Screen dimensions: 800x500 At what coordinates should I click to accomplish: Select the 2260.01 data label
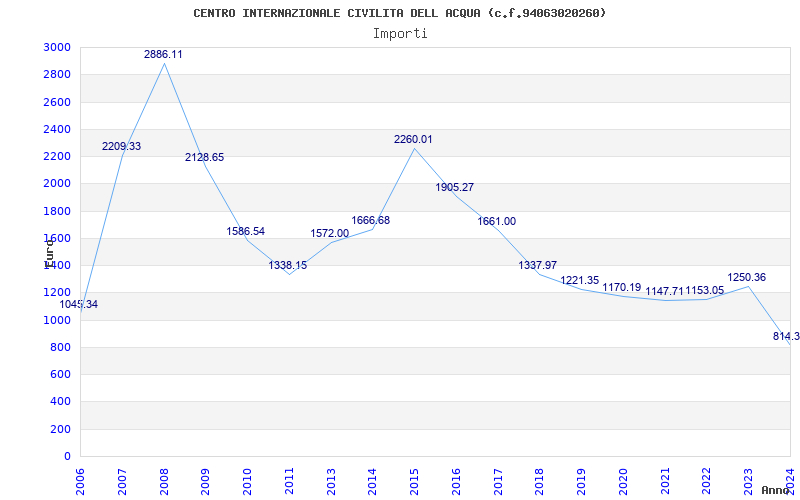[413, 139]
